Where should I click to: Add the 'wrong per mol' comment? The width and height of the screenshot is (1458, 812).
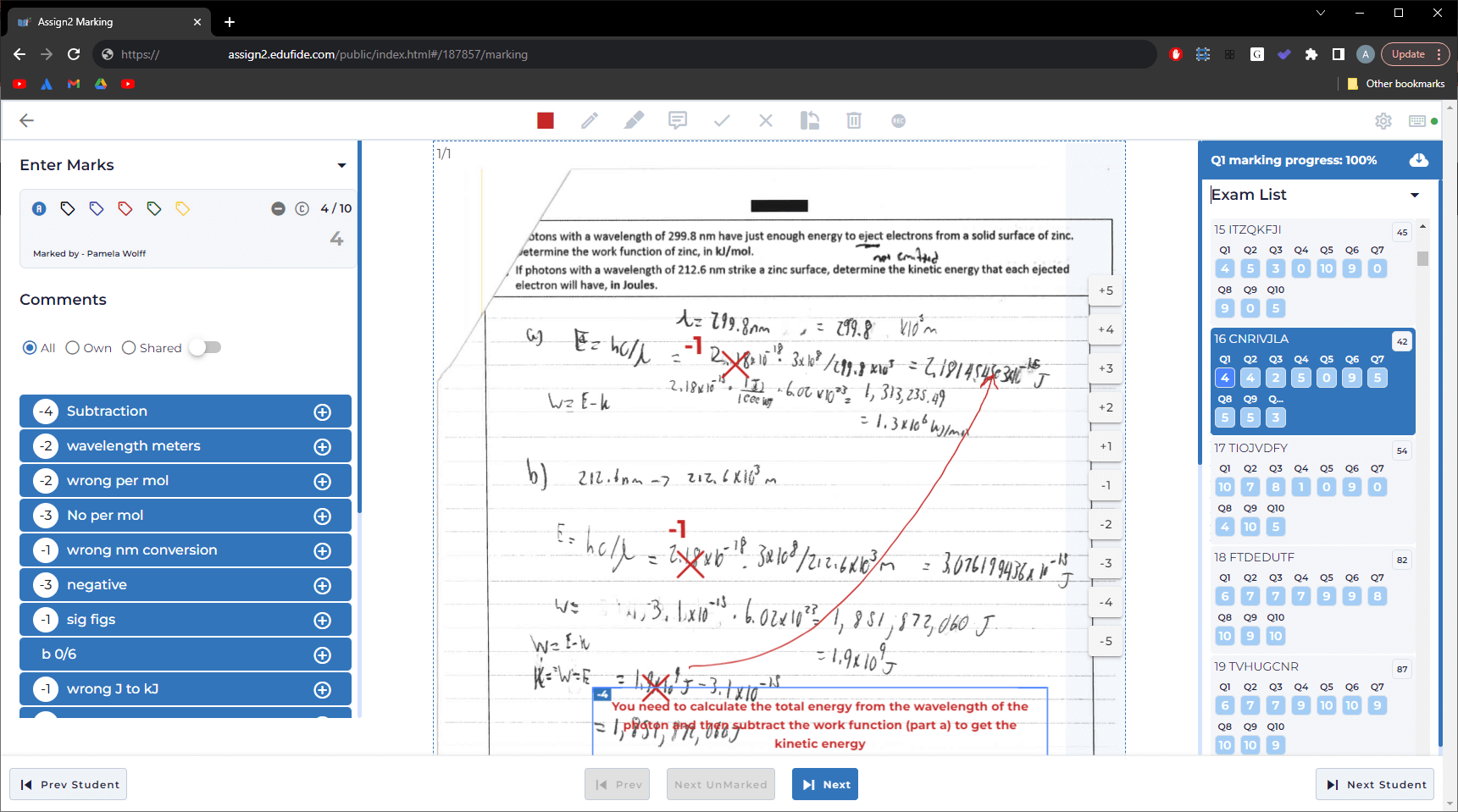322,481
